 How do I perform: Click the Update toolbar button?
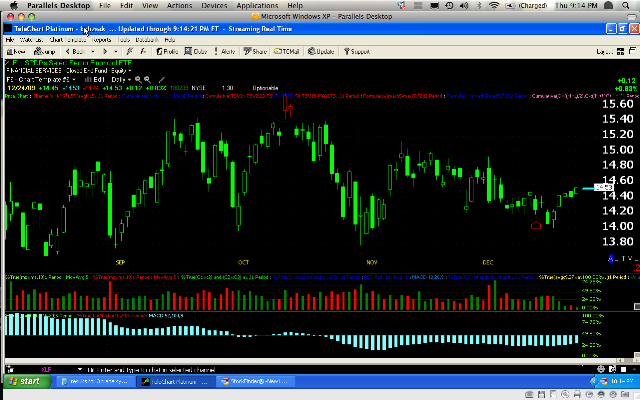[321, 51]
